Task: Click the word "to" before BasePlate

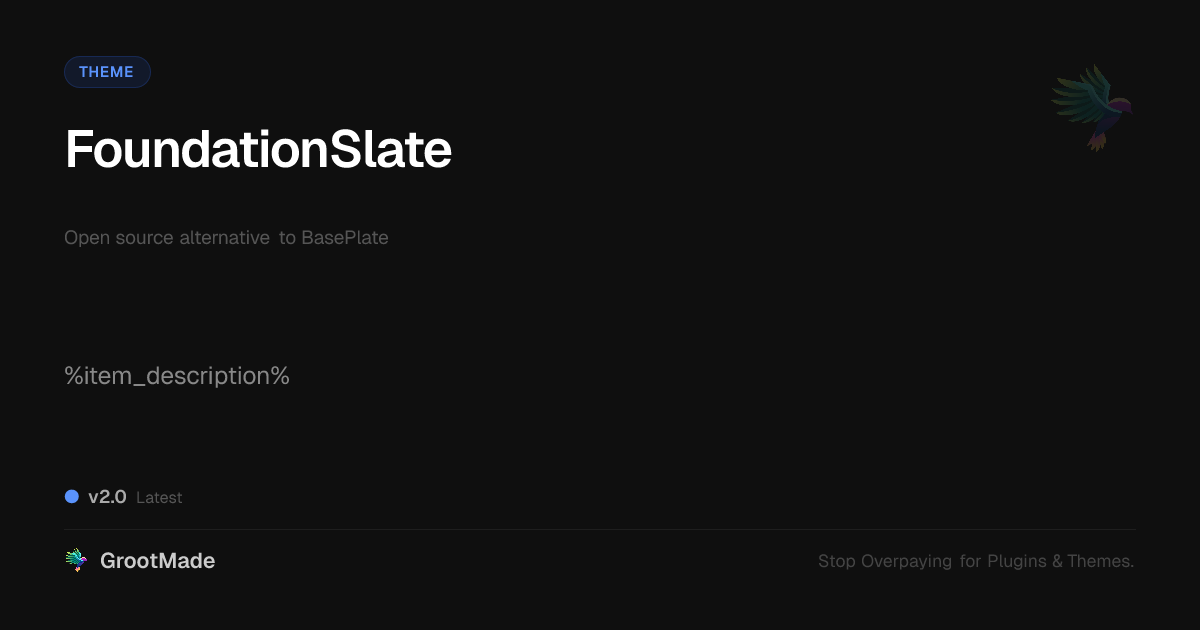Action: coord(287,238)
